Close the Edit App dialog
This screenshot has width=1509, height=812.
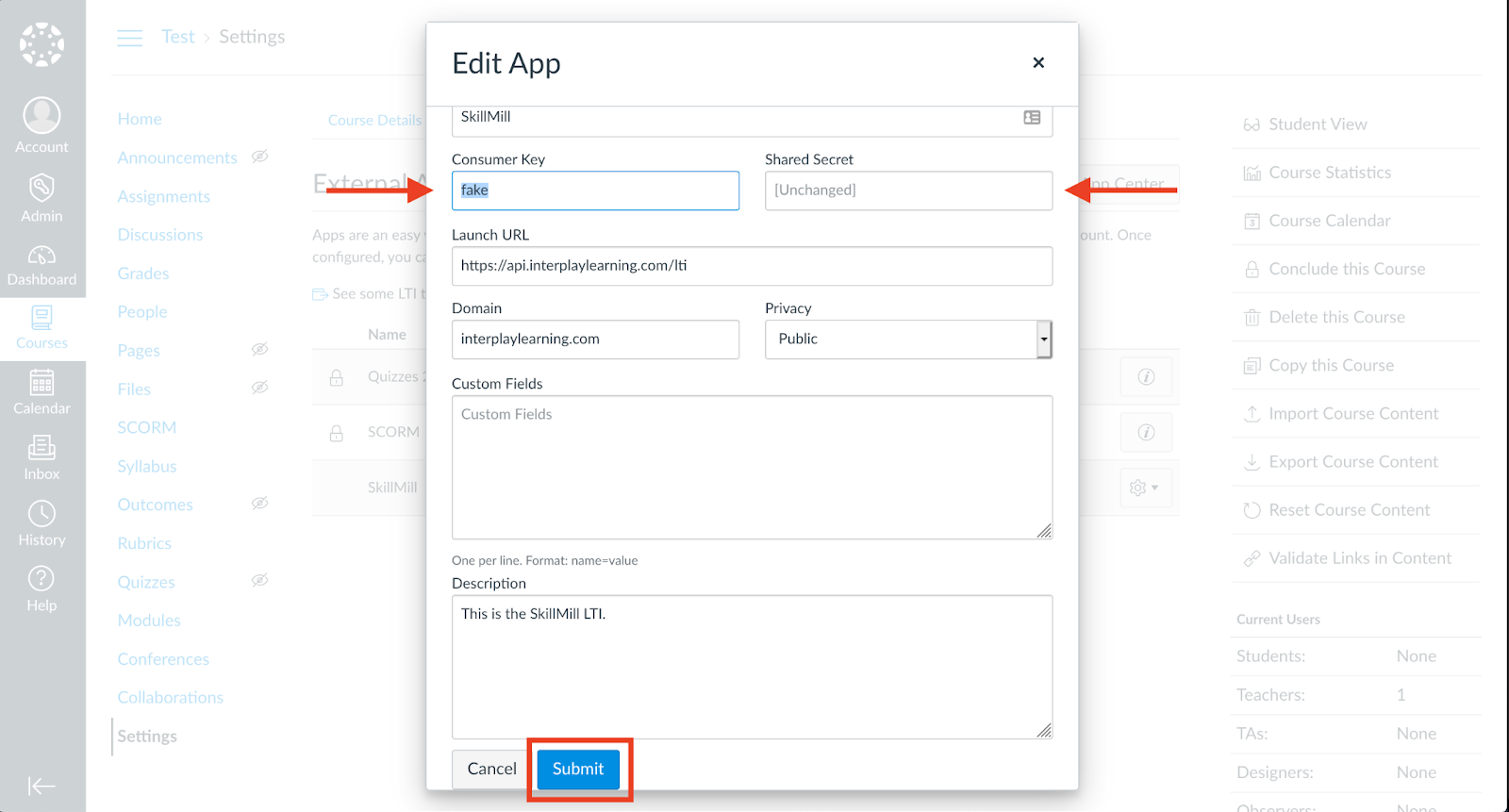(1038, 62)
